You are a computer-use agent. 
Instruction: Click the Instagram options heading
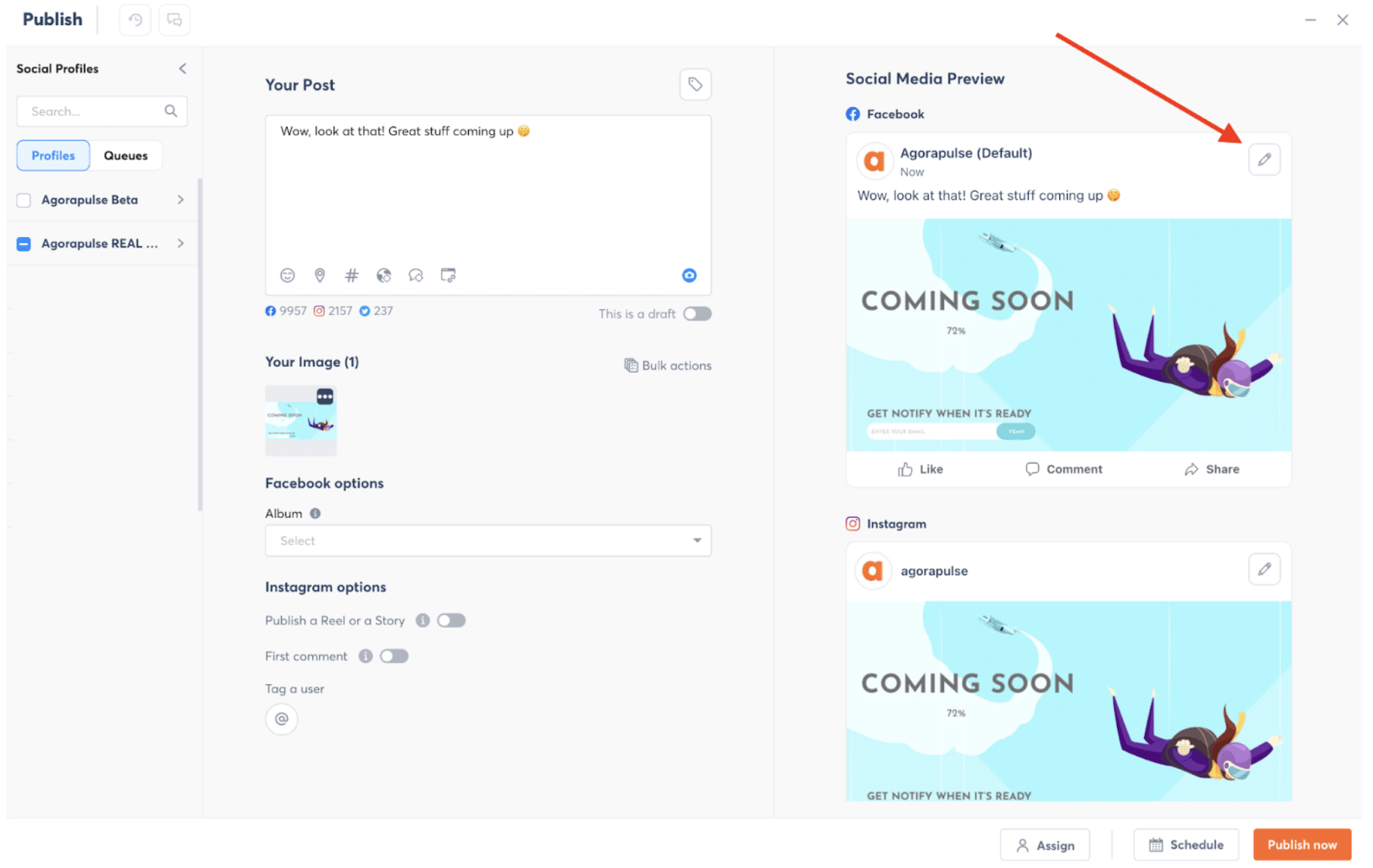click(x=326, y=587)
